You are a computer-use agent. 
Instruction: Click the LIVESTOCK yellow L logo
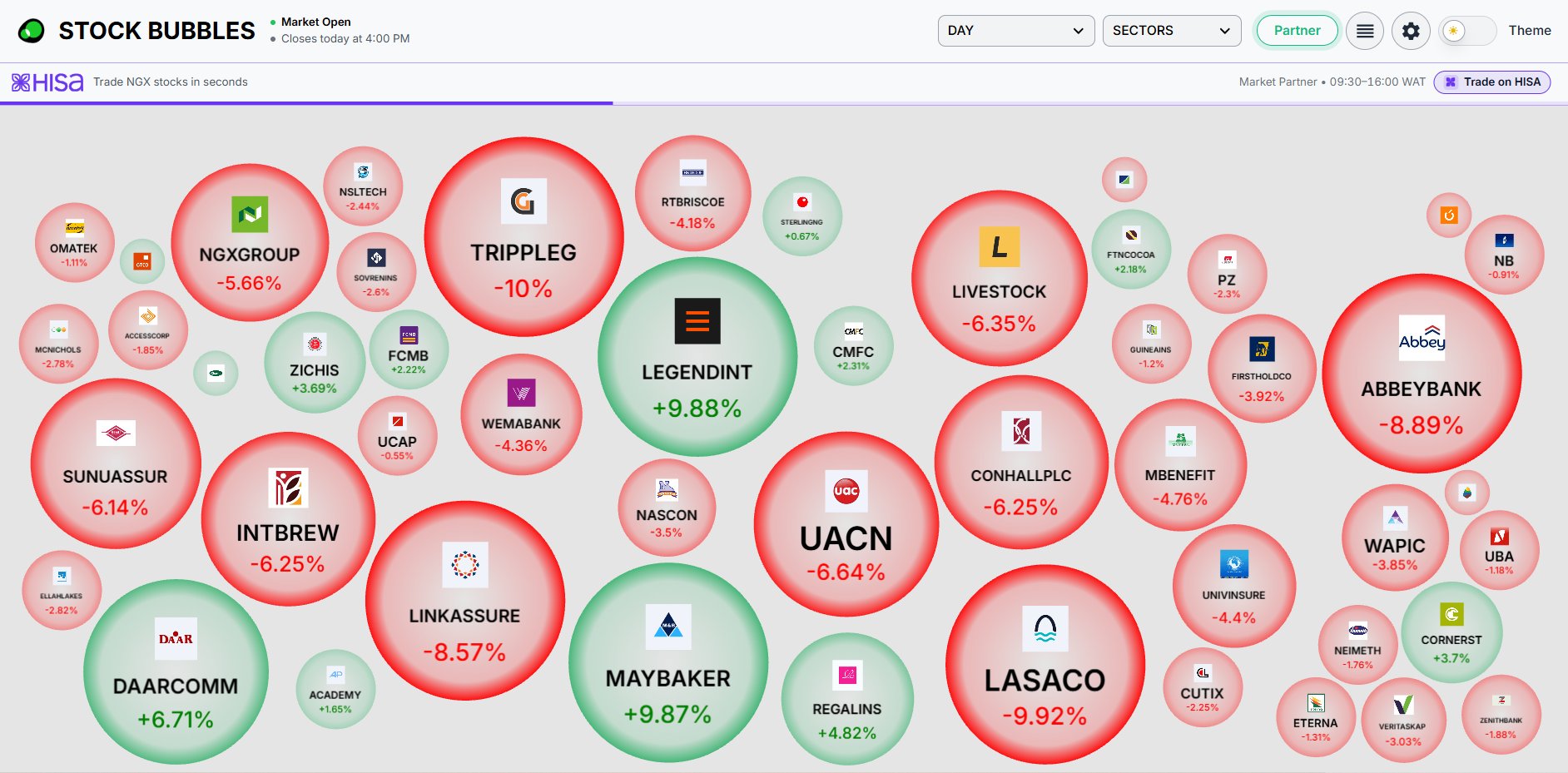click(1000, 246)
